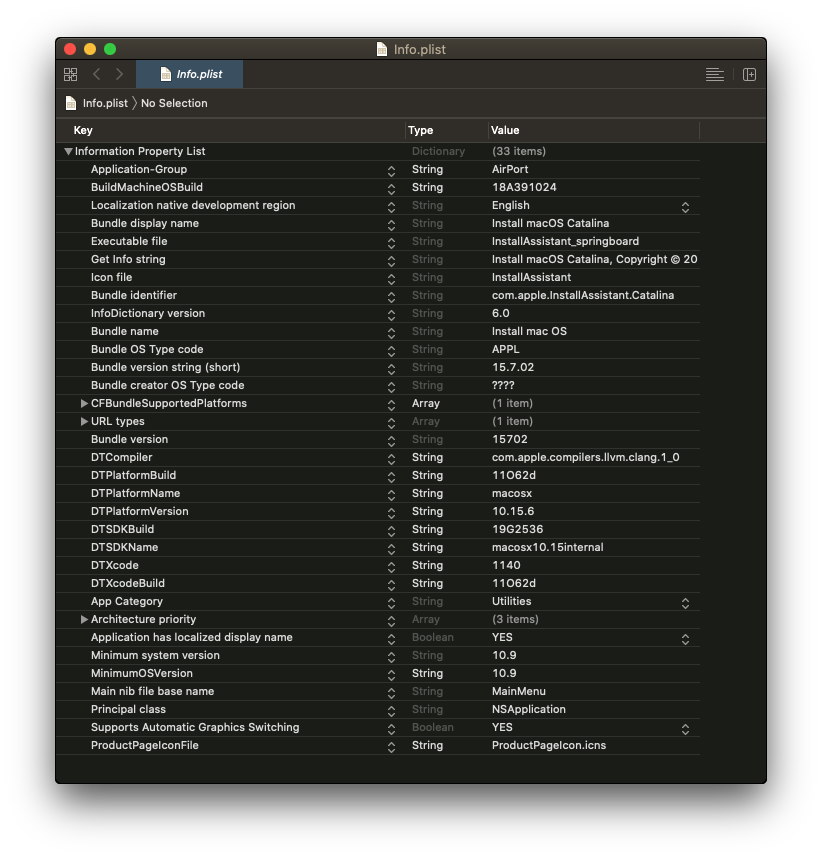Click key stepper on DTXcode row
Viewport: 822px width, 857px height.
[391, 567]
